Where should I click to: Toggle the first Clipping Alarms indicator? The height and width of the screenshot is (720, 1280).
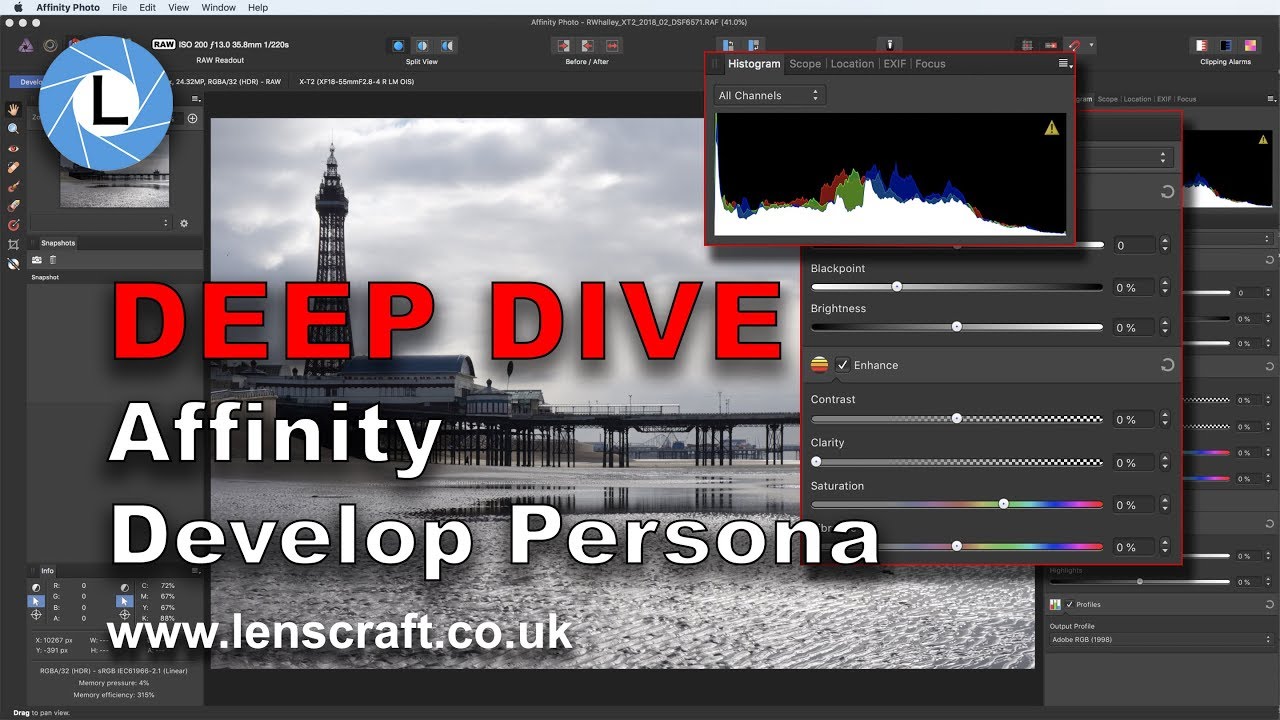[1202, 45]
